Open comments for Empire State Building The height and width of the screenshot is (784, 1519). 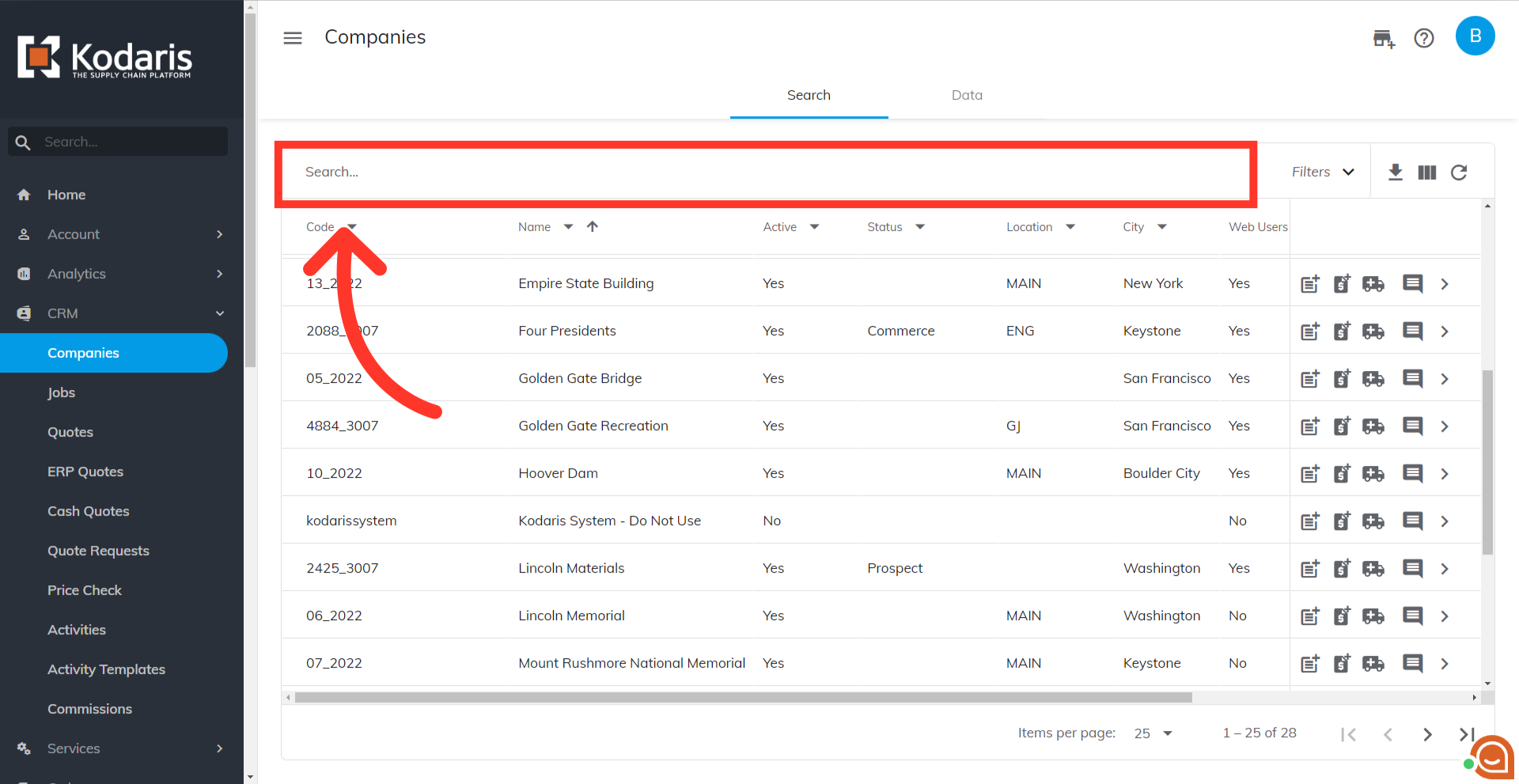(x=1413, y=284)
